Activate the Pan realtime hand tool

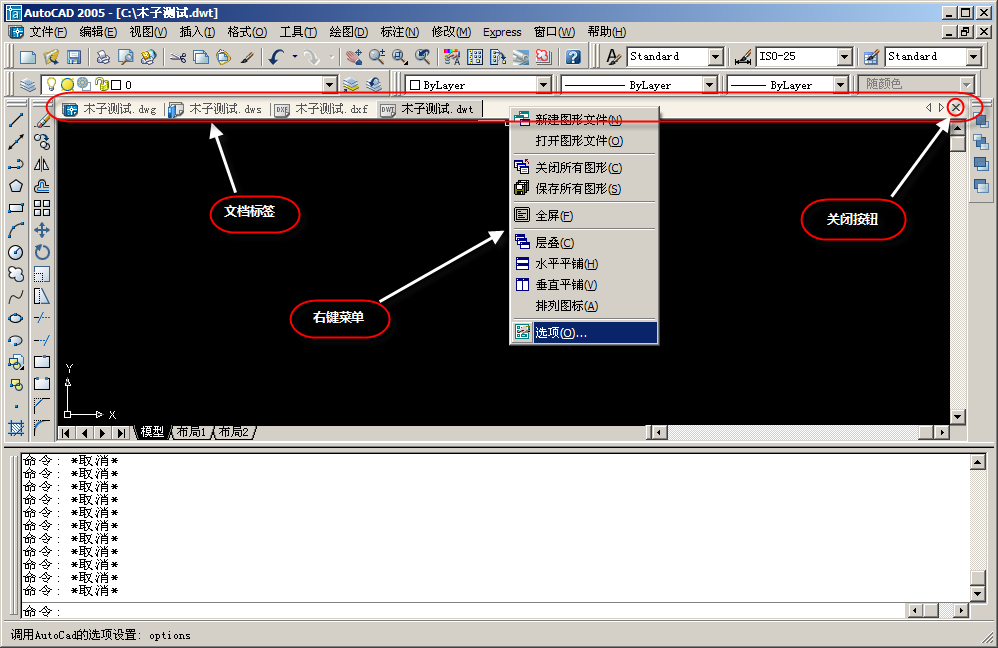(352, 57)
